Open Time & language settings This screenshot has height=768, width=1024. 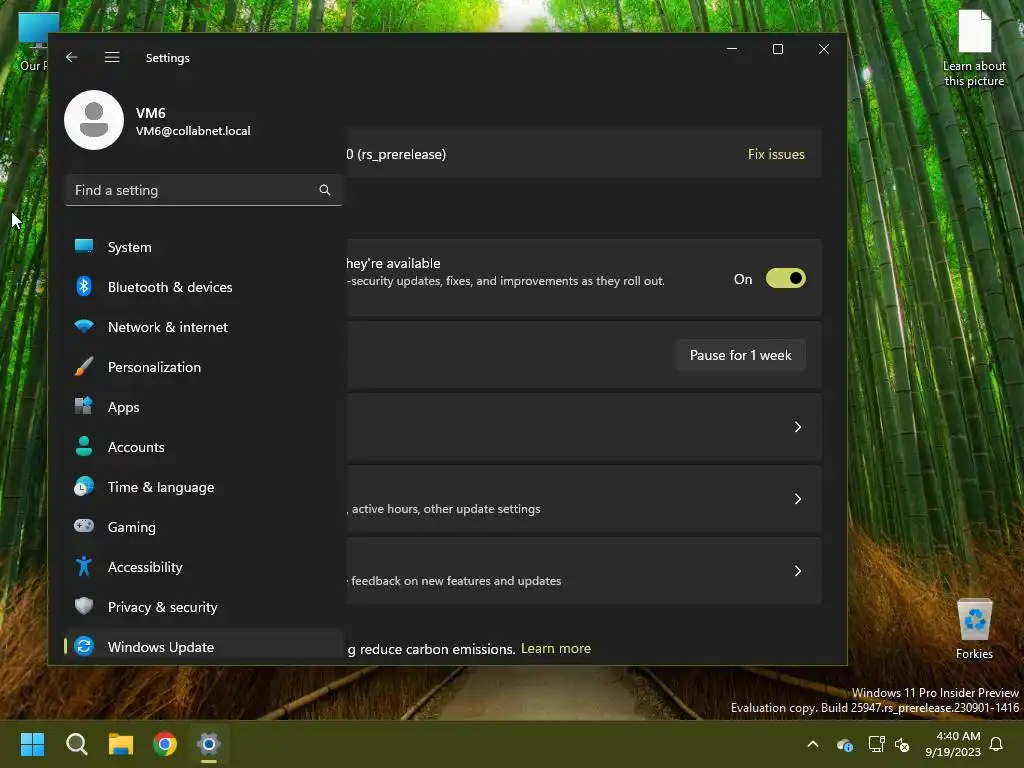(204, 487)
